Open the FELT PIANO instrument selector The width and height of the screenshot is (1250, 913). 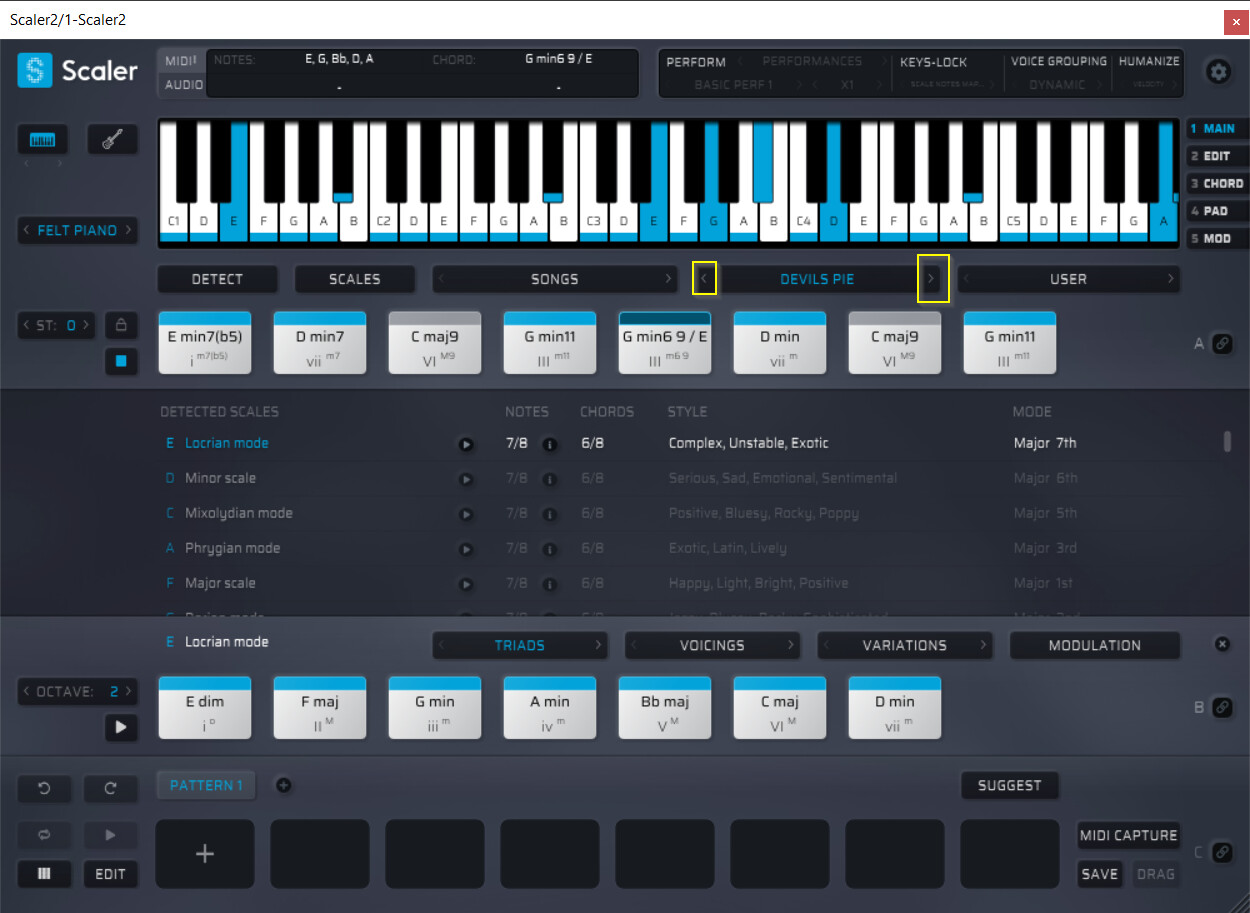pyautogui.click(x=78, y=230)
